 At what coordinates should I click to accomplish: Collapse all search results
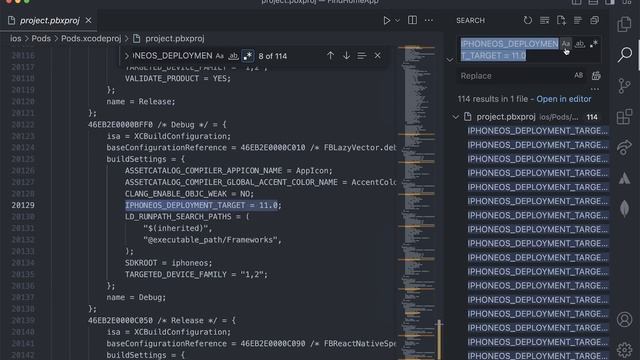[x=594, y=20]
